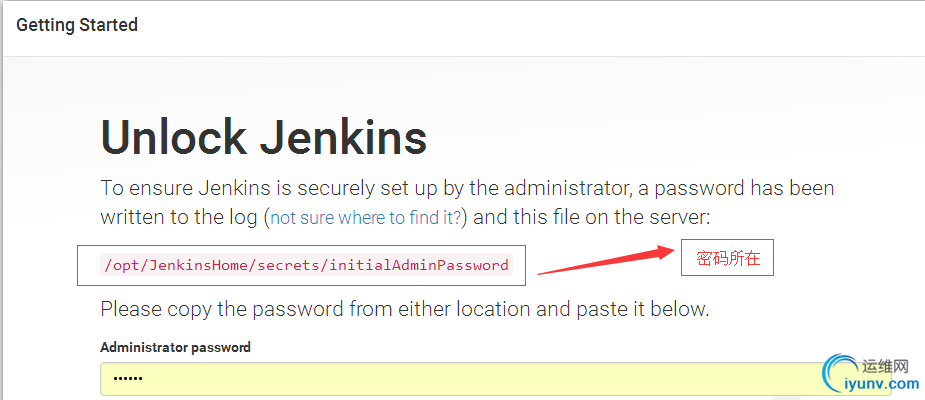Click the "Unlock Jenkins" heading

click(264, 137)
